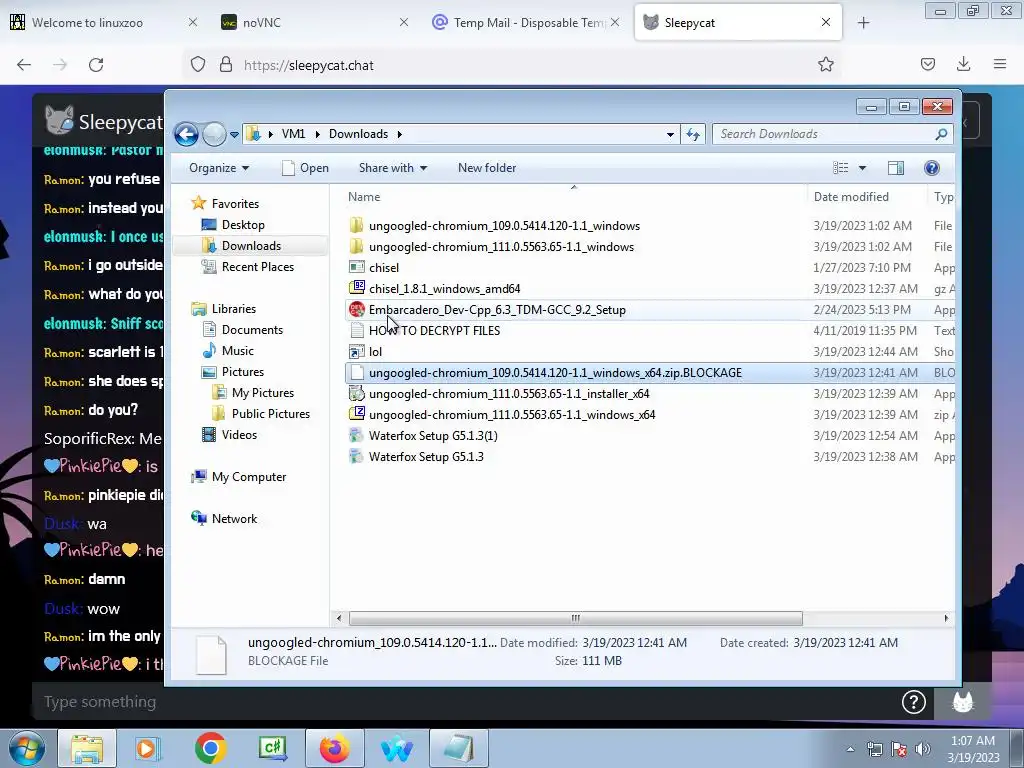1024x768 pixels.
Task: Click the New folder button
Action: [x=487, y=168]
